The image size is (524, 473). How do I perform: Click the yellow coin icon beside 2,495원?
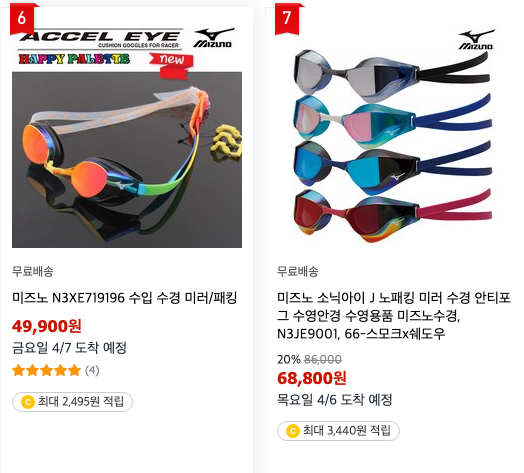tap(28, 402)
